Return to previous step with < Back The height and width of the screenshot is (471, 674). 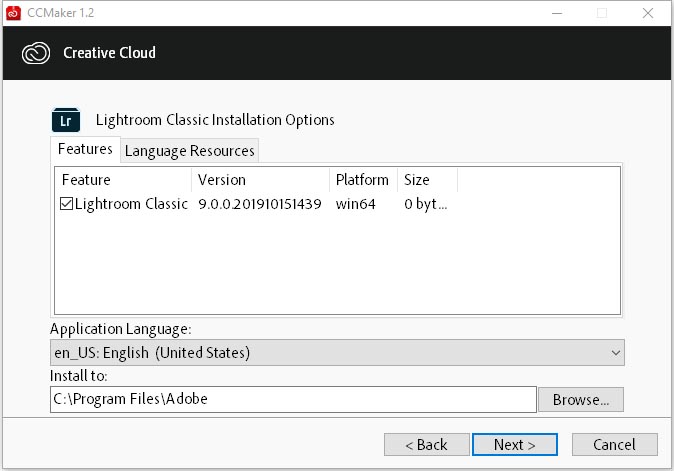click(x=426, y=444)
